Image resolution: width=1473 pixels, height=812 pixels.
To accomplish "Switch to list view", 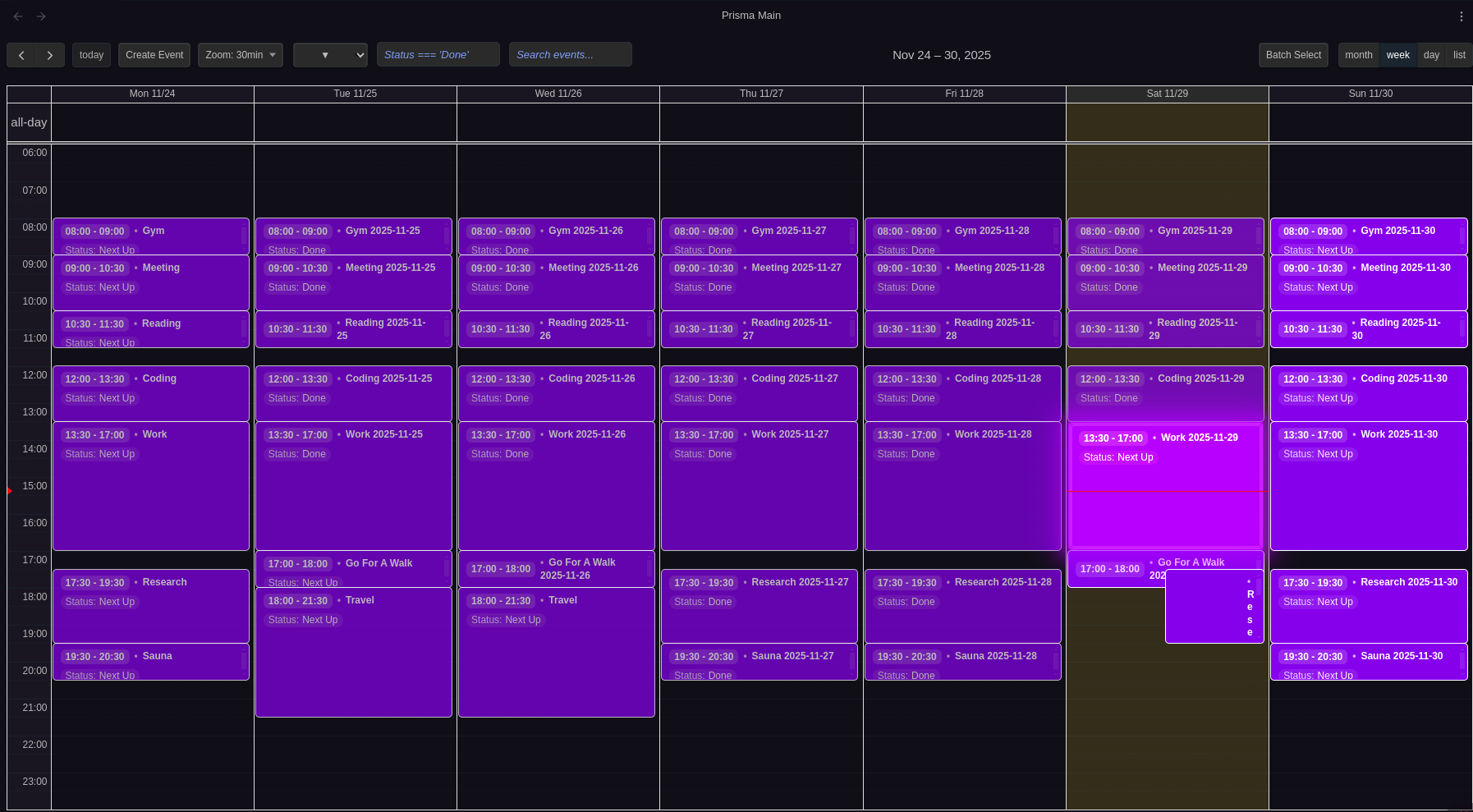I will click(1459, 55).
